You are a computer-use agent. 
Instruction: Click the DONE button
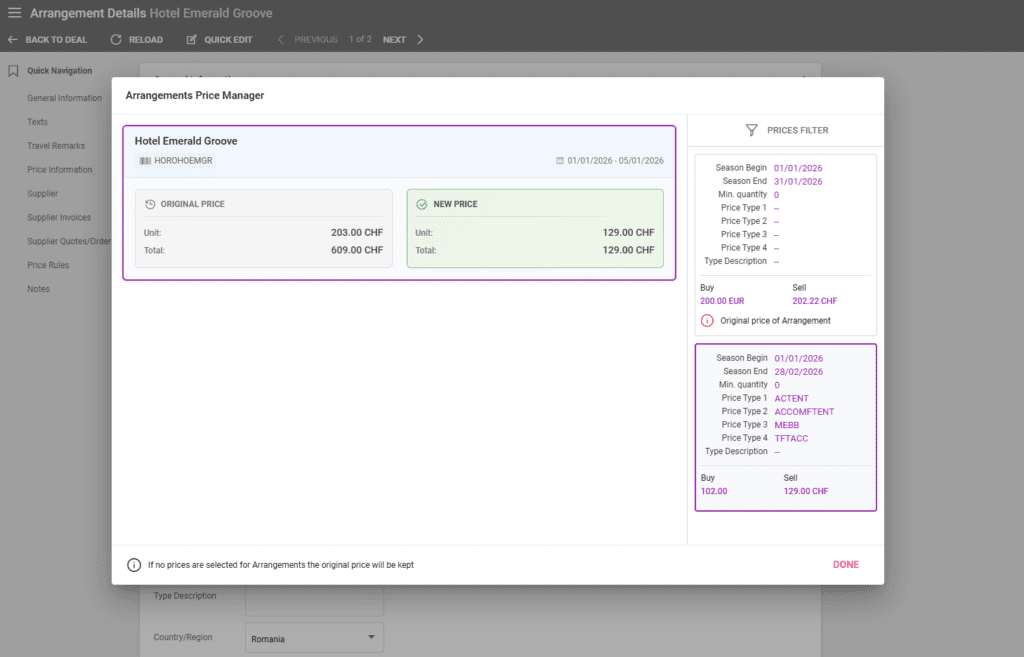click(x=845, y=564)
